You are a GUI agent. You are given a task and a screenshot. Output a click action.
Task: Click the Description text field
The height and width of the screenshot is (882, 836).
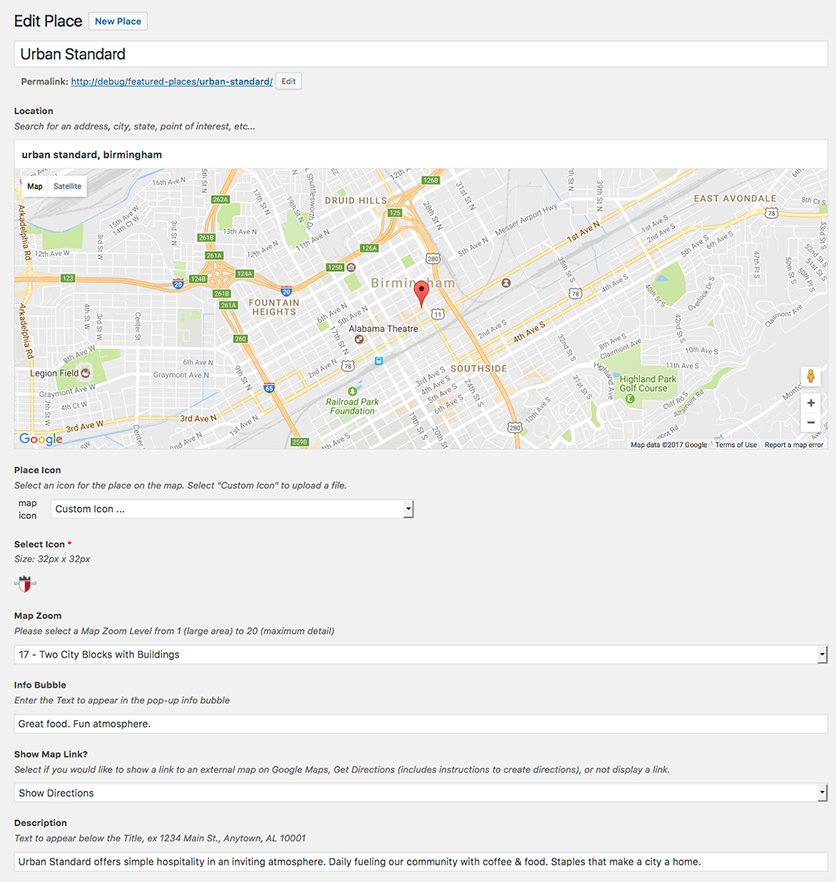pos(421,862)
